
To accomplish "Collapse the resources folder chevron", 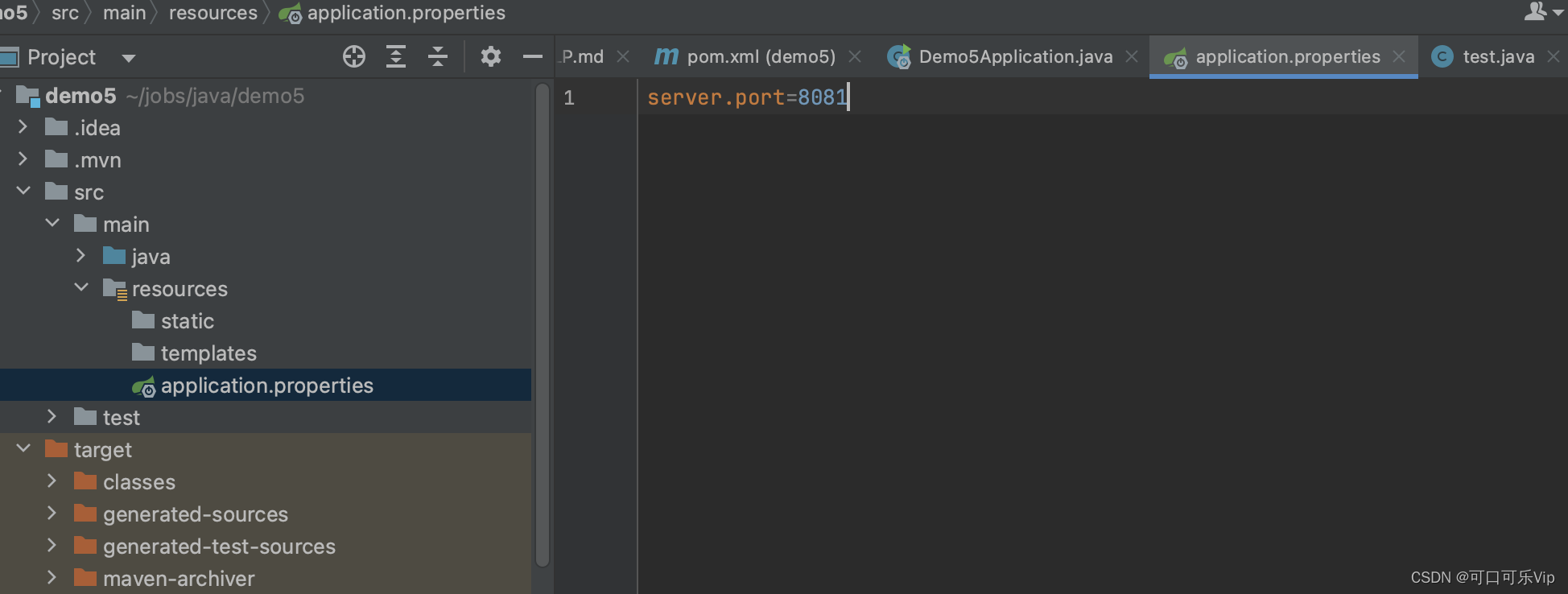I will [x=81, y=287].
